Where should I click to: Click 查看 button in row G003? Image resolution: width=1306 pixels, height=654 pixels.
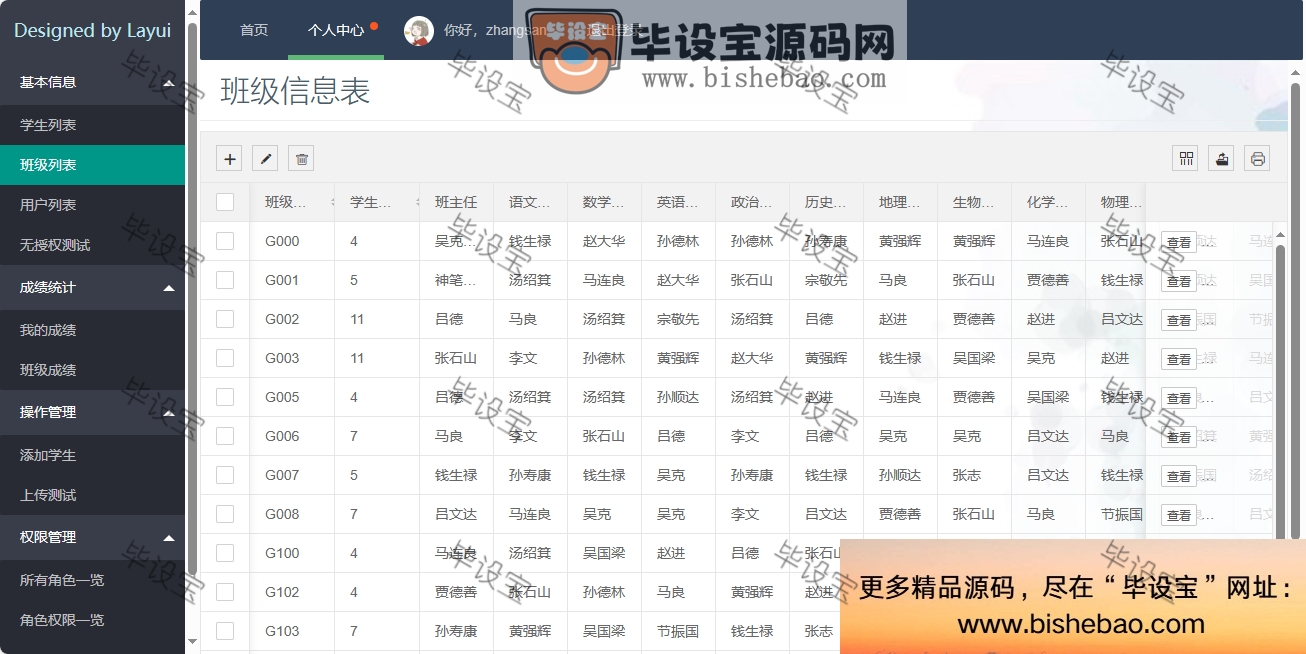click(1179, 359)
